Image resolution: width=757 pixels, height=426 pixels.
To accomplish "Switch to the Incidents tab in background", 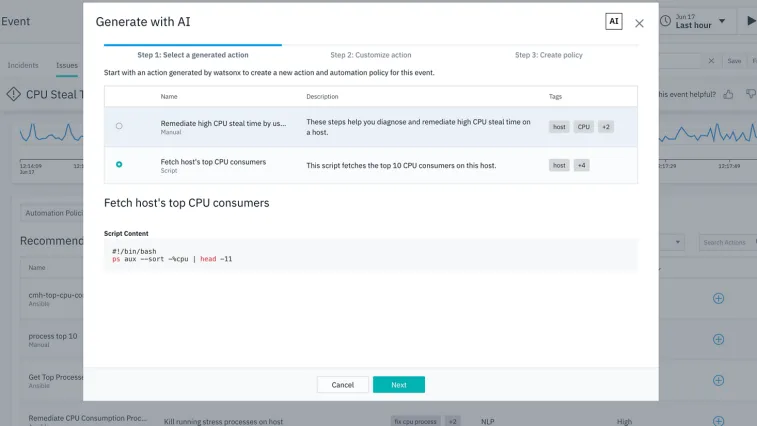I will (x=23, y=65).
